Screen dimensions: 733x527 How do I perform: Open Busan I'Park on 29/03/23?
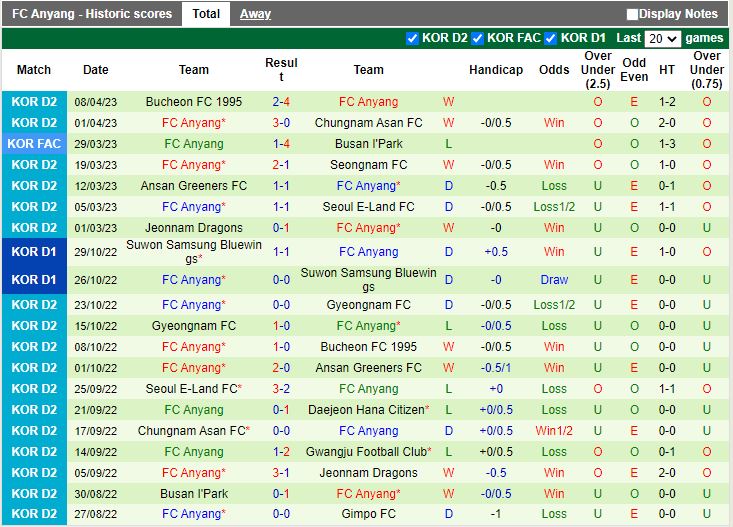368,144
